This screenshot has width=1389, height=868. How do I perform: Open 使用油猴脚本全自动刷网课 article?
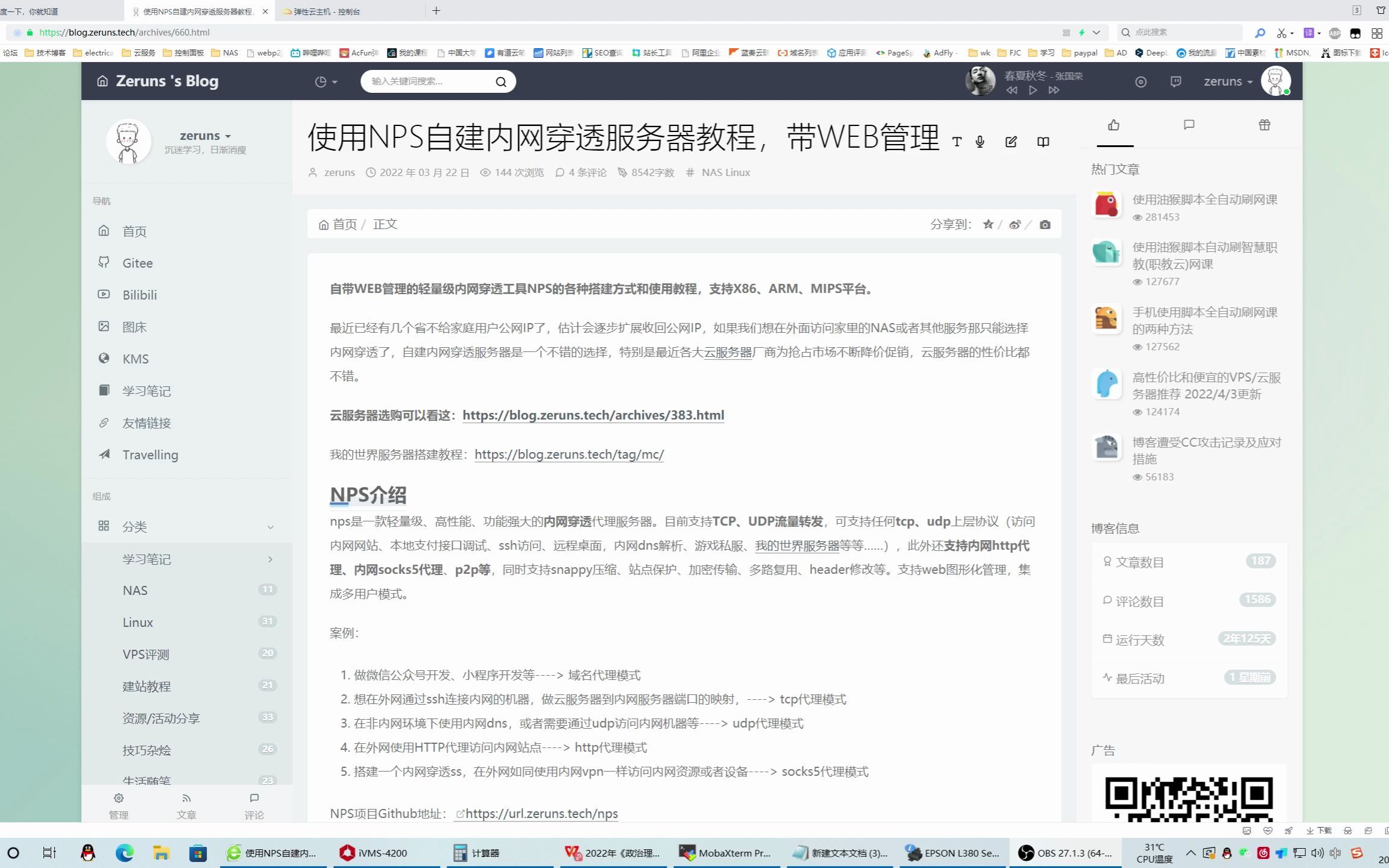tap(1205, 200)
